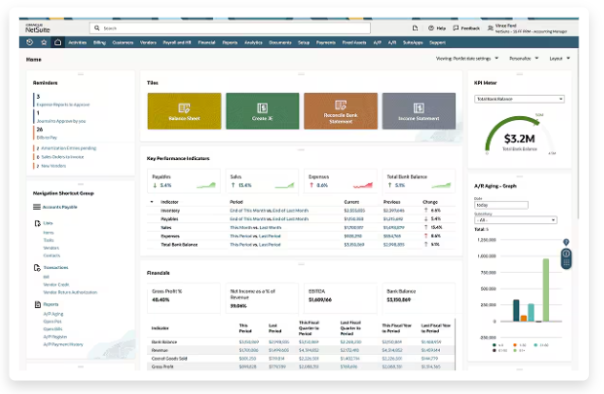The image size is (604, 394).
Task: Click the magnifier icon in search bar
Action: [x=97, y=28]
